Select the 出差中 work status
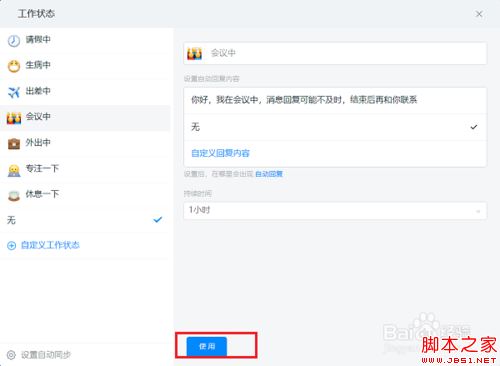Viewport: 500px width, 366px height. pos(85,92)
